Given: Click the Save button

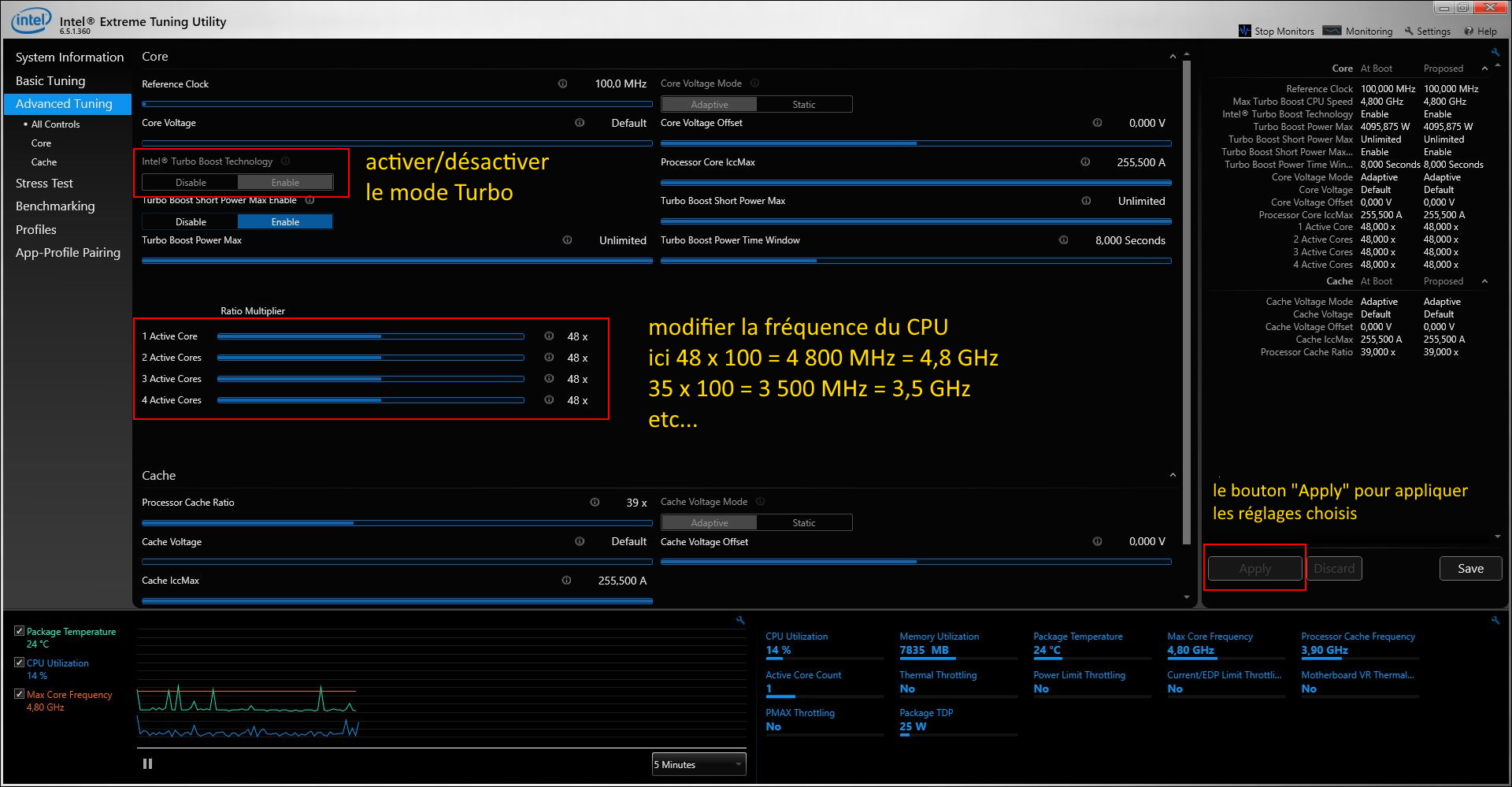Looking at the screenshot, I should point(1469,568).
